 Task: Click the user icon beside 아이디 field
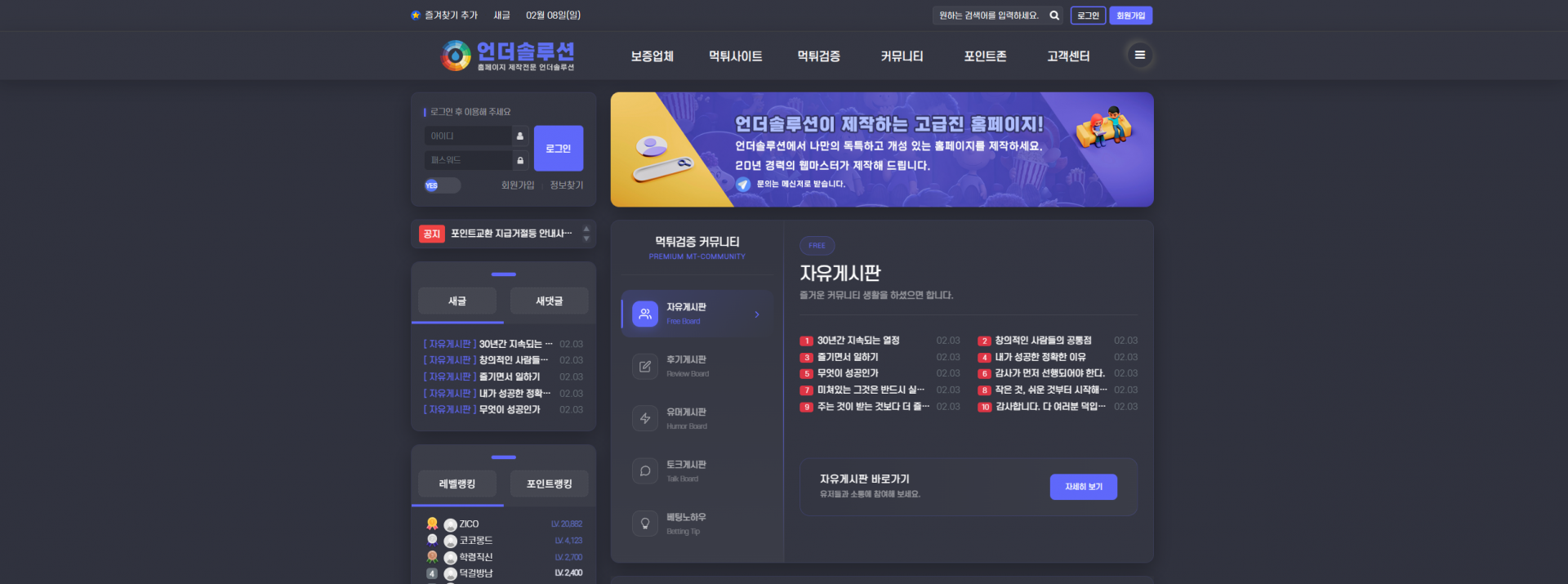pos(520,136)
